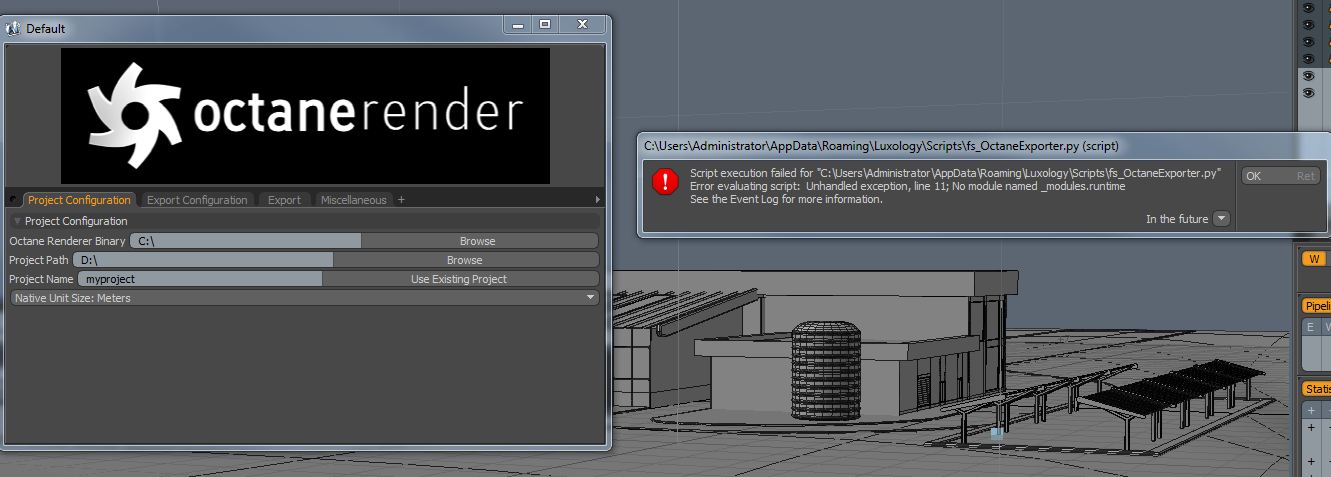Minimize the Default window
Image resolution: width=1331 pixels, height=477 pixels.
point(515,24)
